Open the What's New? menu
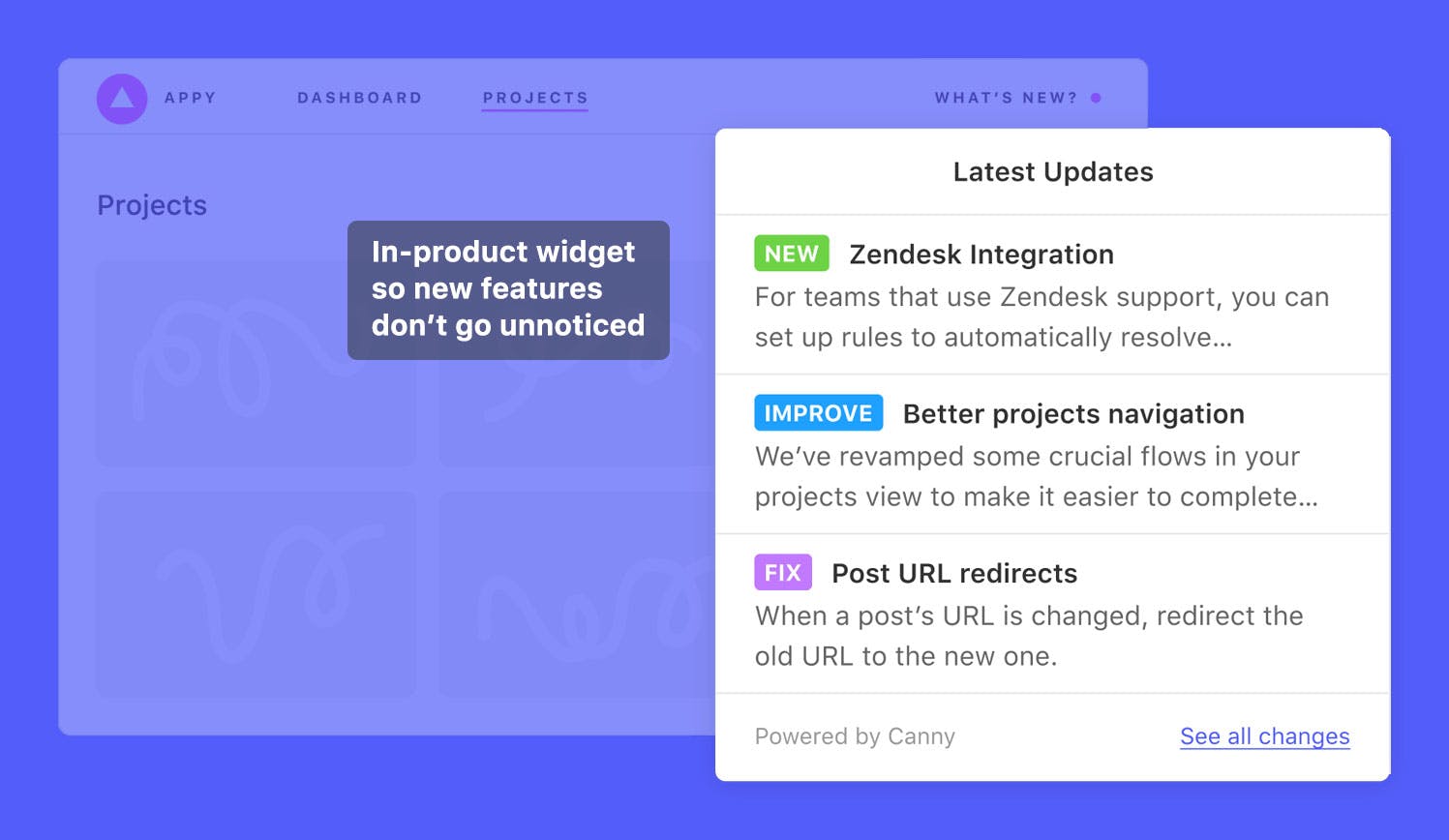 (x=1006, y=98)
